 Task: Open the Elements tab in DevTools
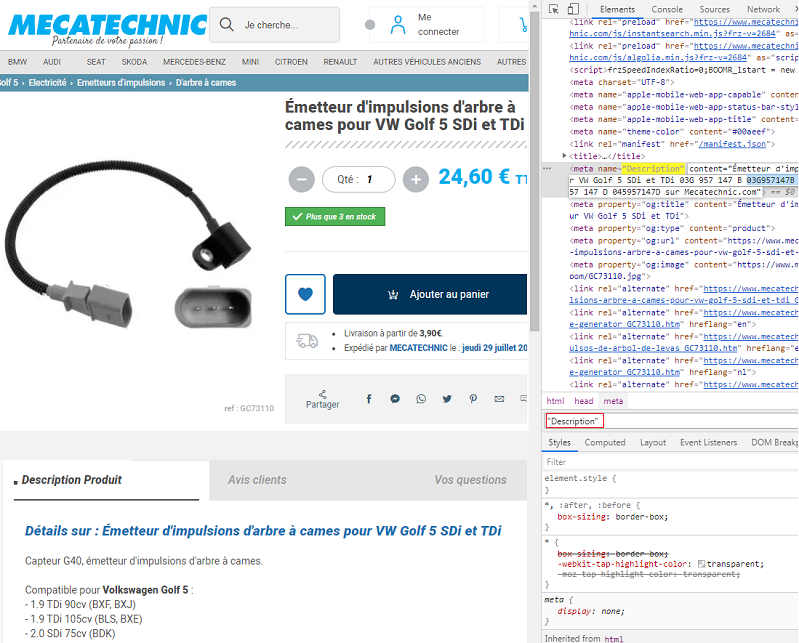(x=617, y=9)
